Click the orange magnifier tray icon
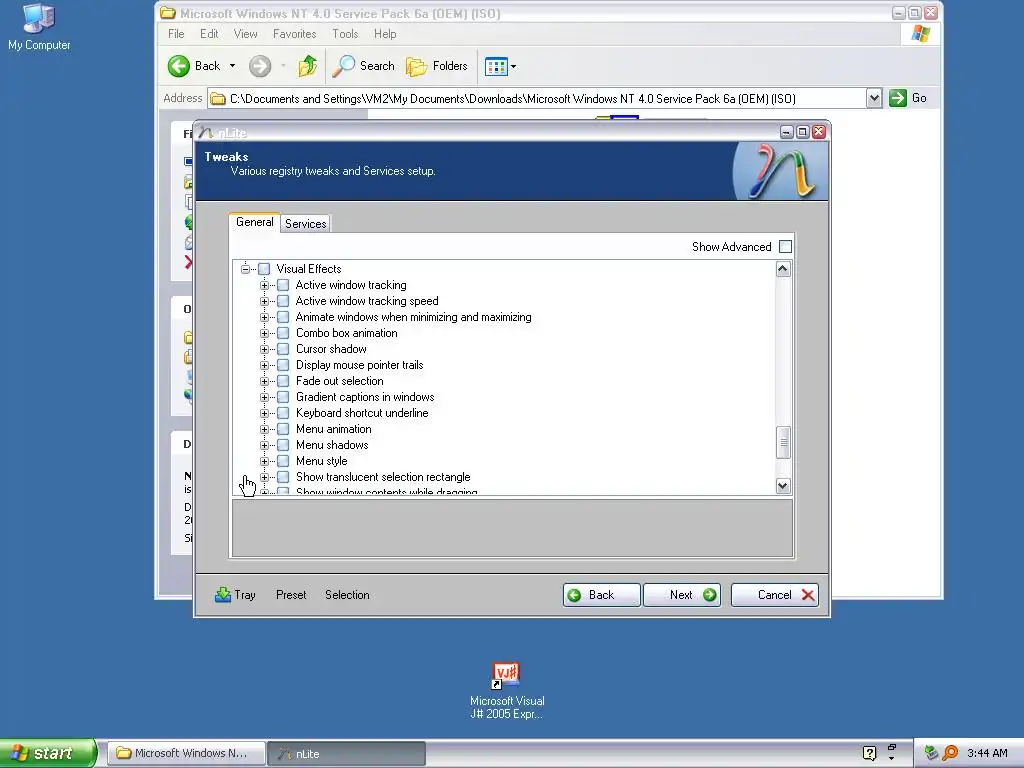Screen dimensions: 1024x768 [950, 753]
